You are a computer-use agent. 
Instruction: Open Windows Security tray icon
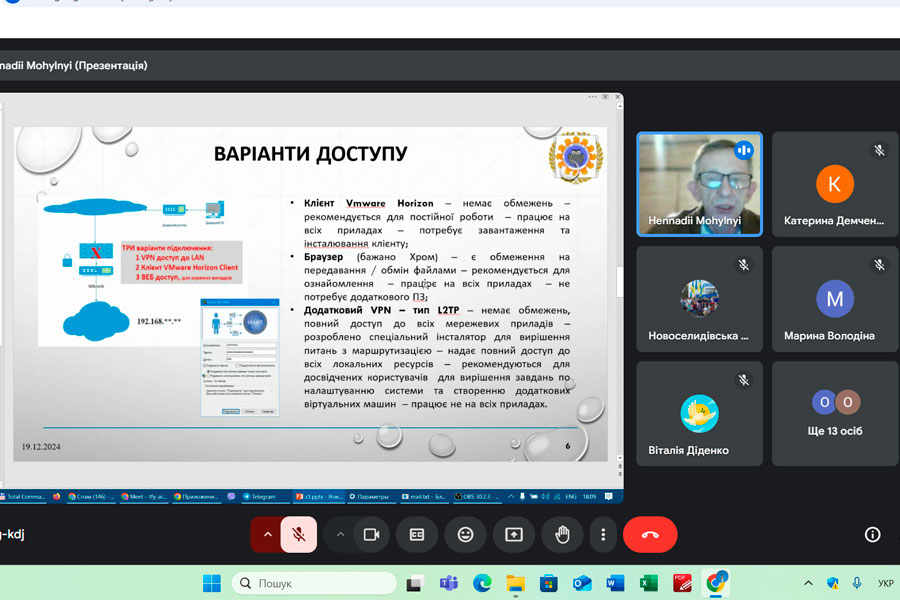pos(832,583)
